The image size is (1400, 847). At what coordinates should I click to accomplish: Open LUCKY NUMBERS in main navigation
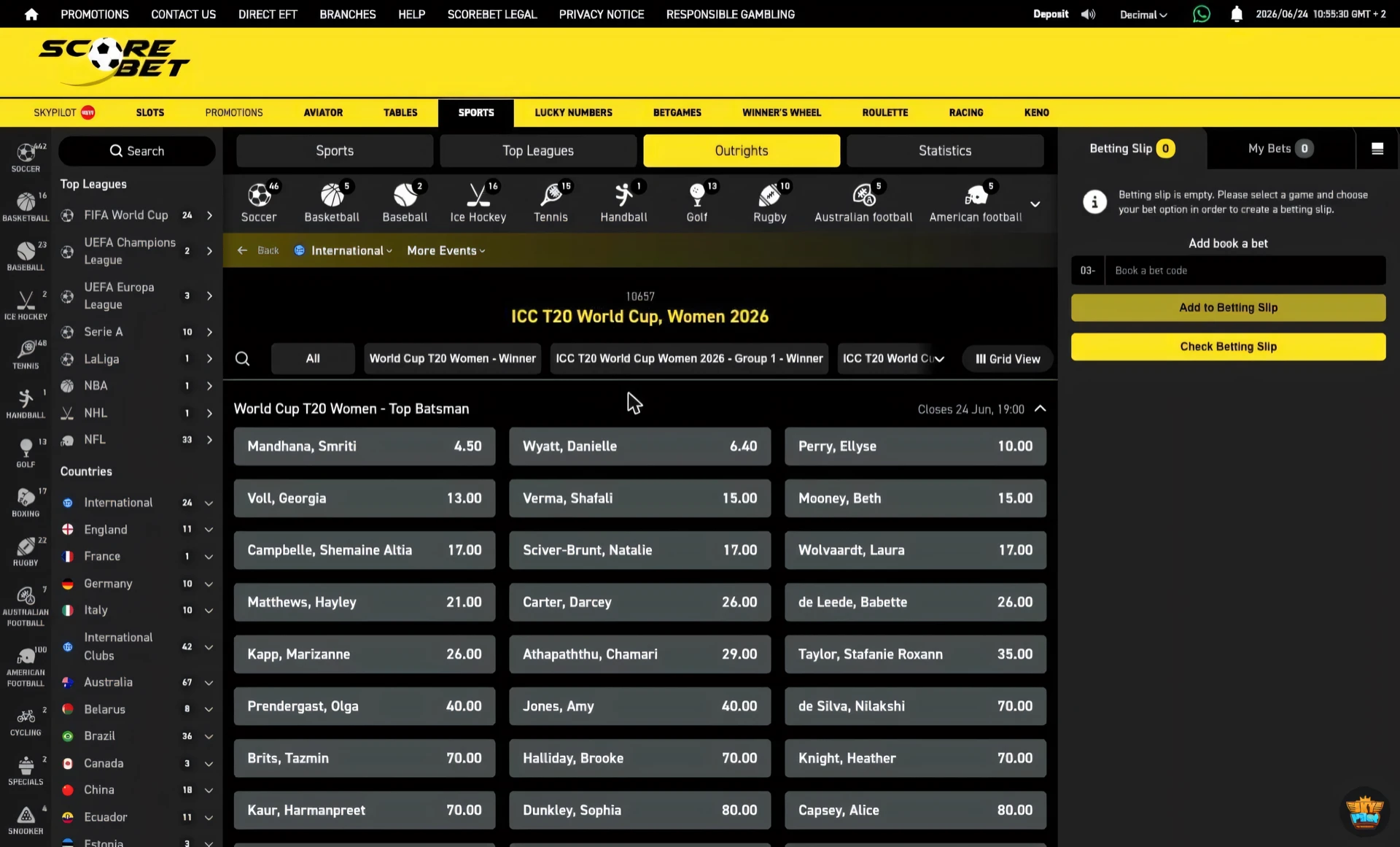(573, 112)
